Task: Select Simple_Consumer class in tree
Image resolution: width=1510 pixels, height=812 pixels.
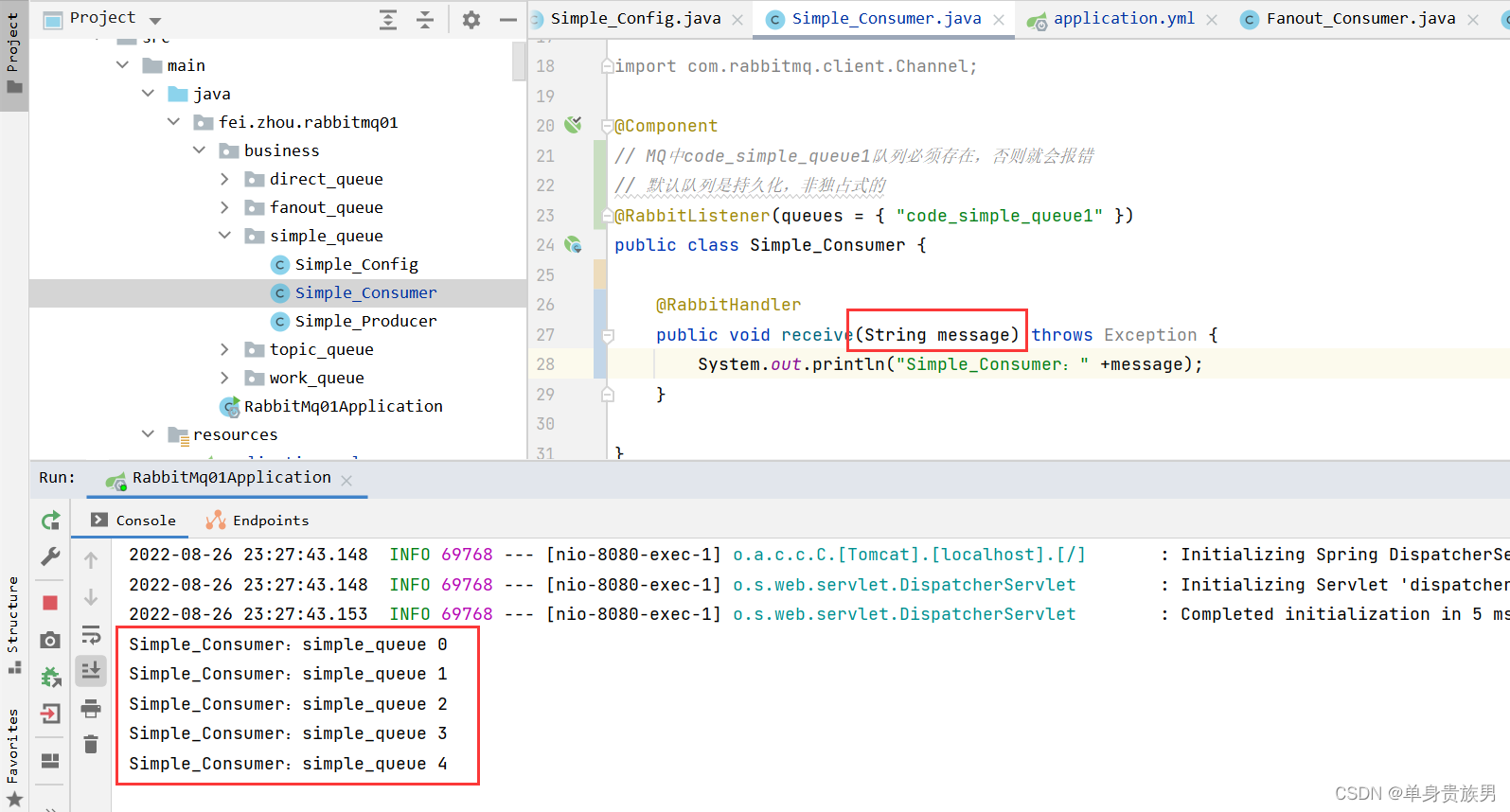Action: pyautogui.click(x=365, y=292)
